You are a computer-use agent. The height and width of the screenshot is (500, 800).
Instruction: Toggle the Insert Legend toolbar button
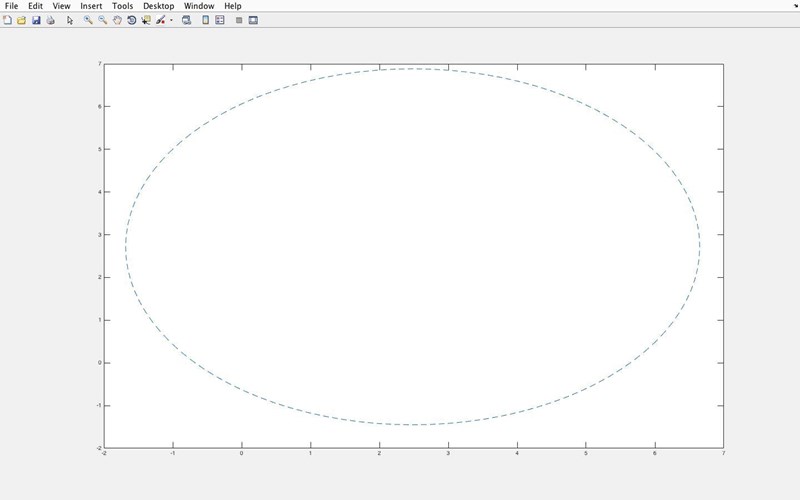tap(220, 20)
